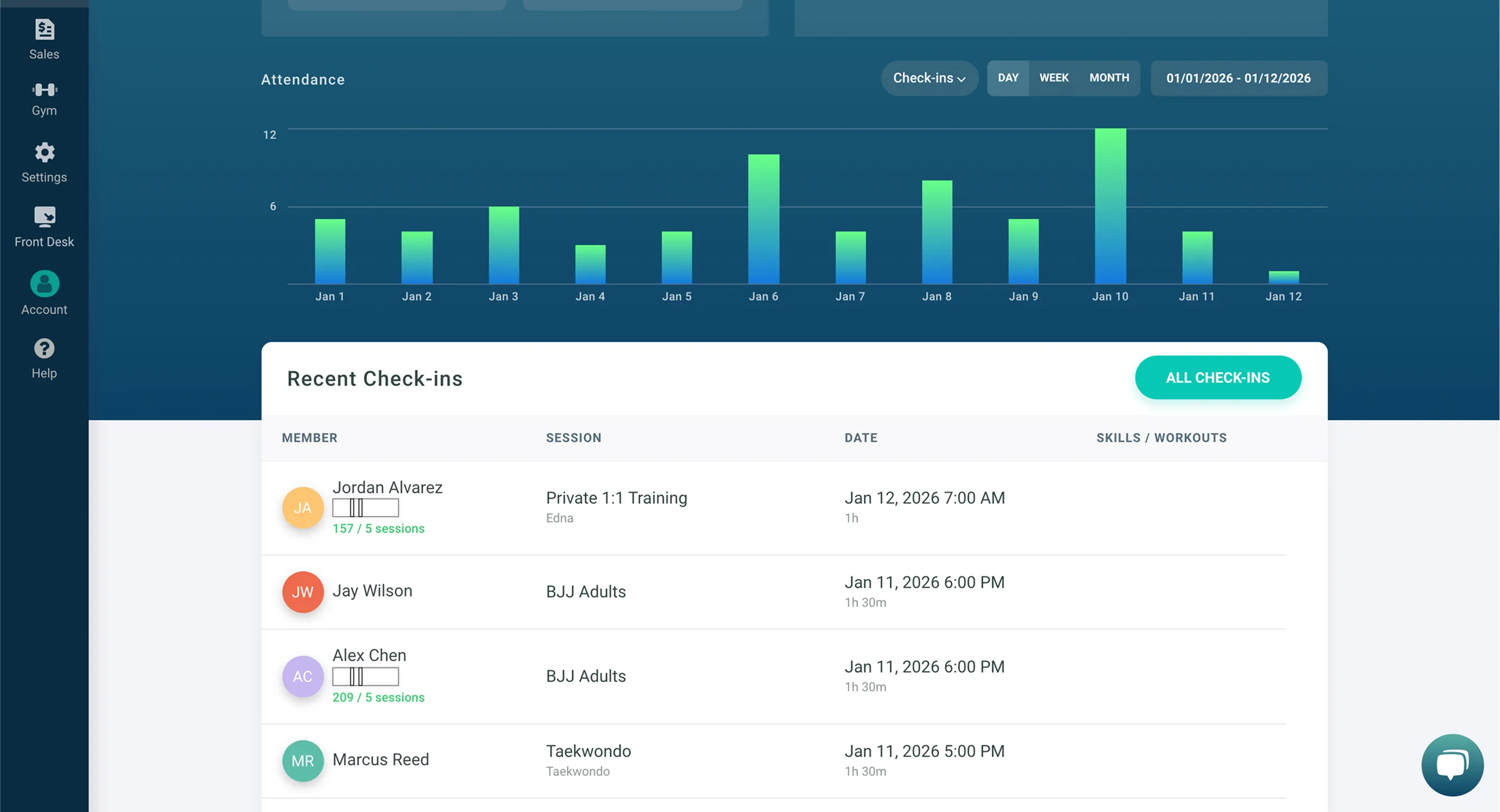Click the DATE column header
The image size is (1500, 812).
pyautogui.click(x=860, y=437)
